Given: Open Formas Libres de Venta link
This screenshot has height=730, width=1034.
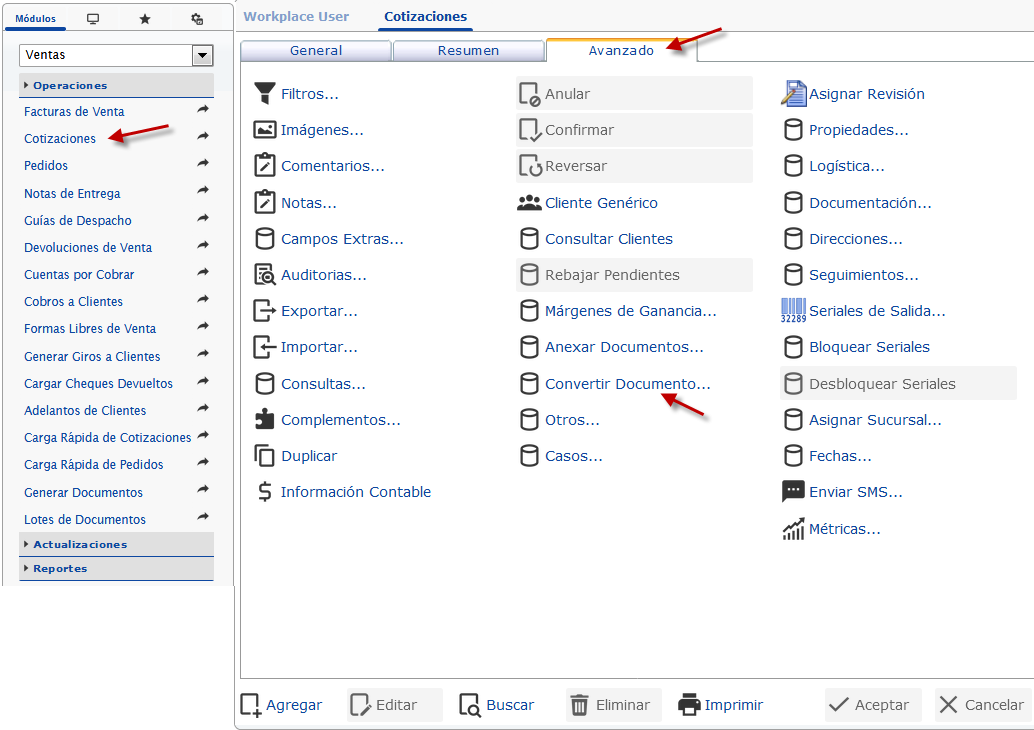Looking at the screenshot, I should click(x=90, y=328).
